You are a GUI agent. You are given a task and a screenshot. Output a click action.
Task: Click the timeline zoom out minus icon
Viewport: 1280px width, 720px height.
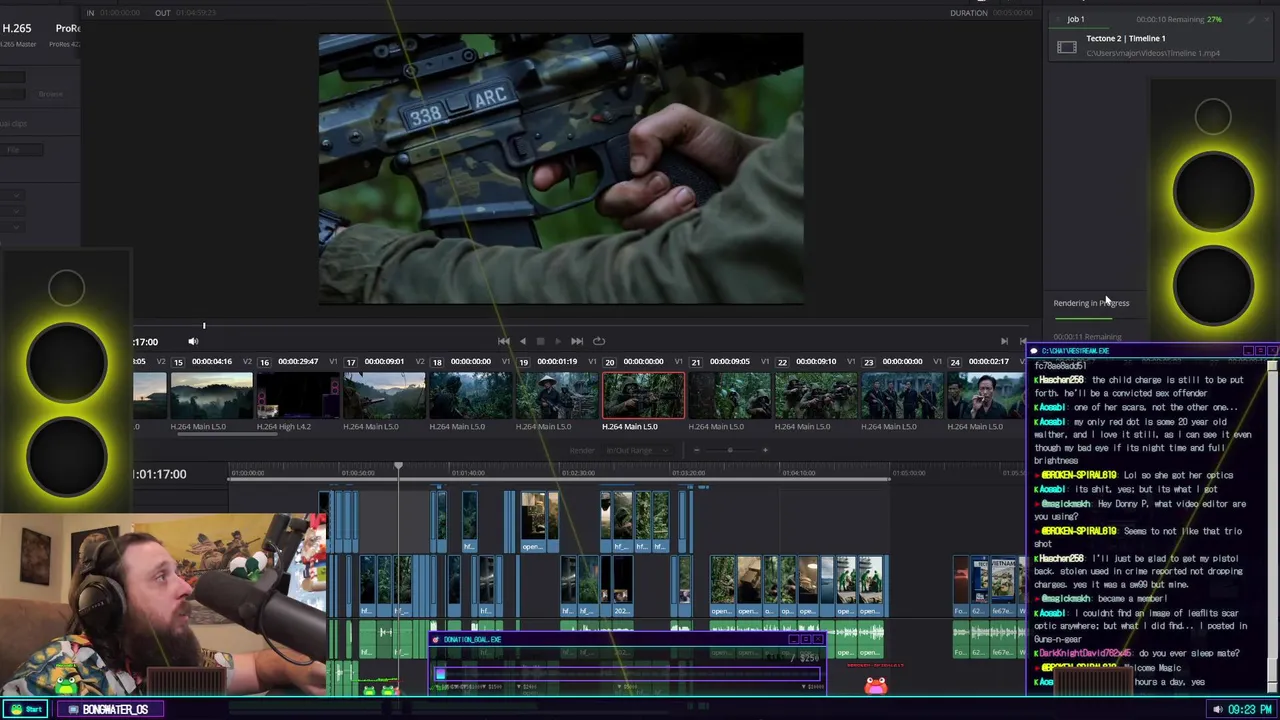[697, 451]
